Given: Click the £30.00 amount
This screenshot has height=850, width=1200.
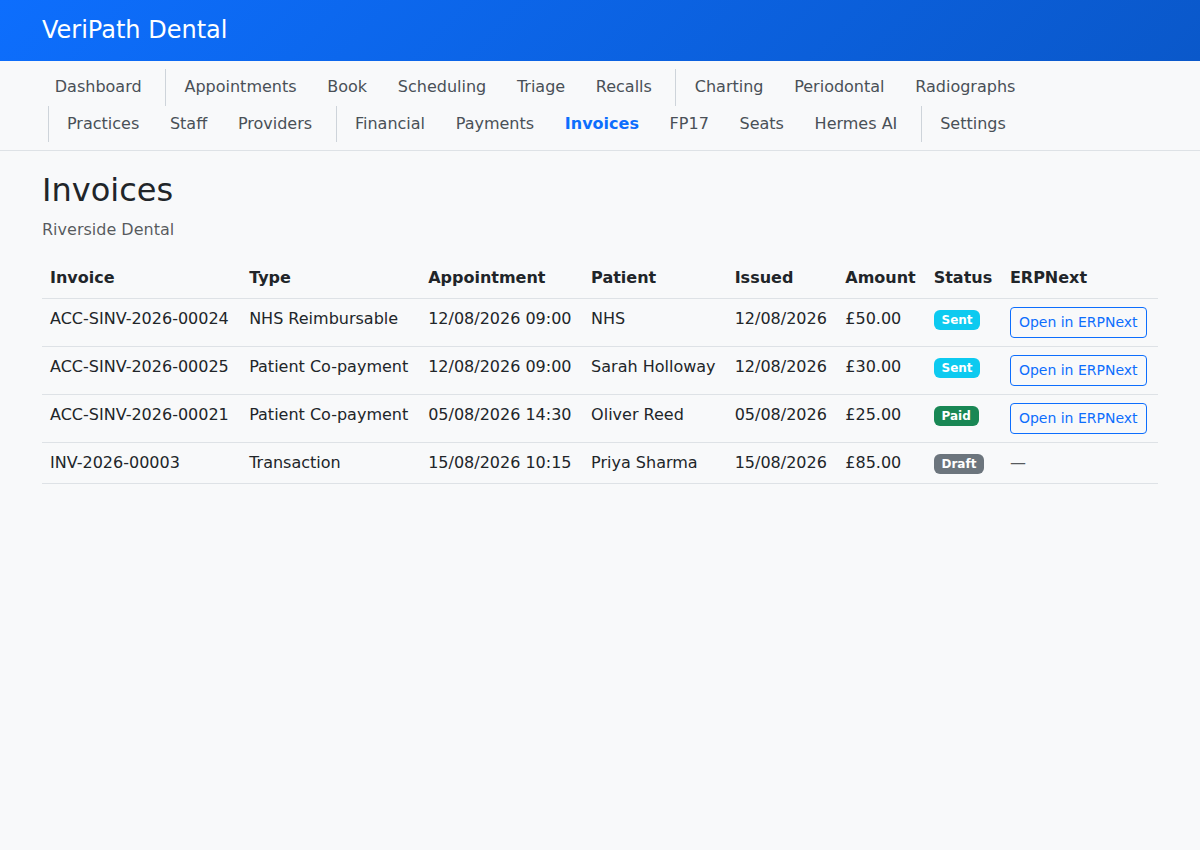Looking at the screenshot, I should tap(873, 367).
